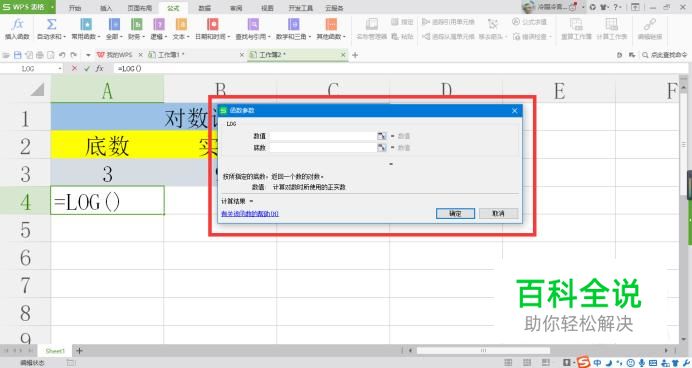Cancel formula entry with red X icon
Viewport: 692px width, 368px height.
pos(74,68)
